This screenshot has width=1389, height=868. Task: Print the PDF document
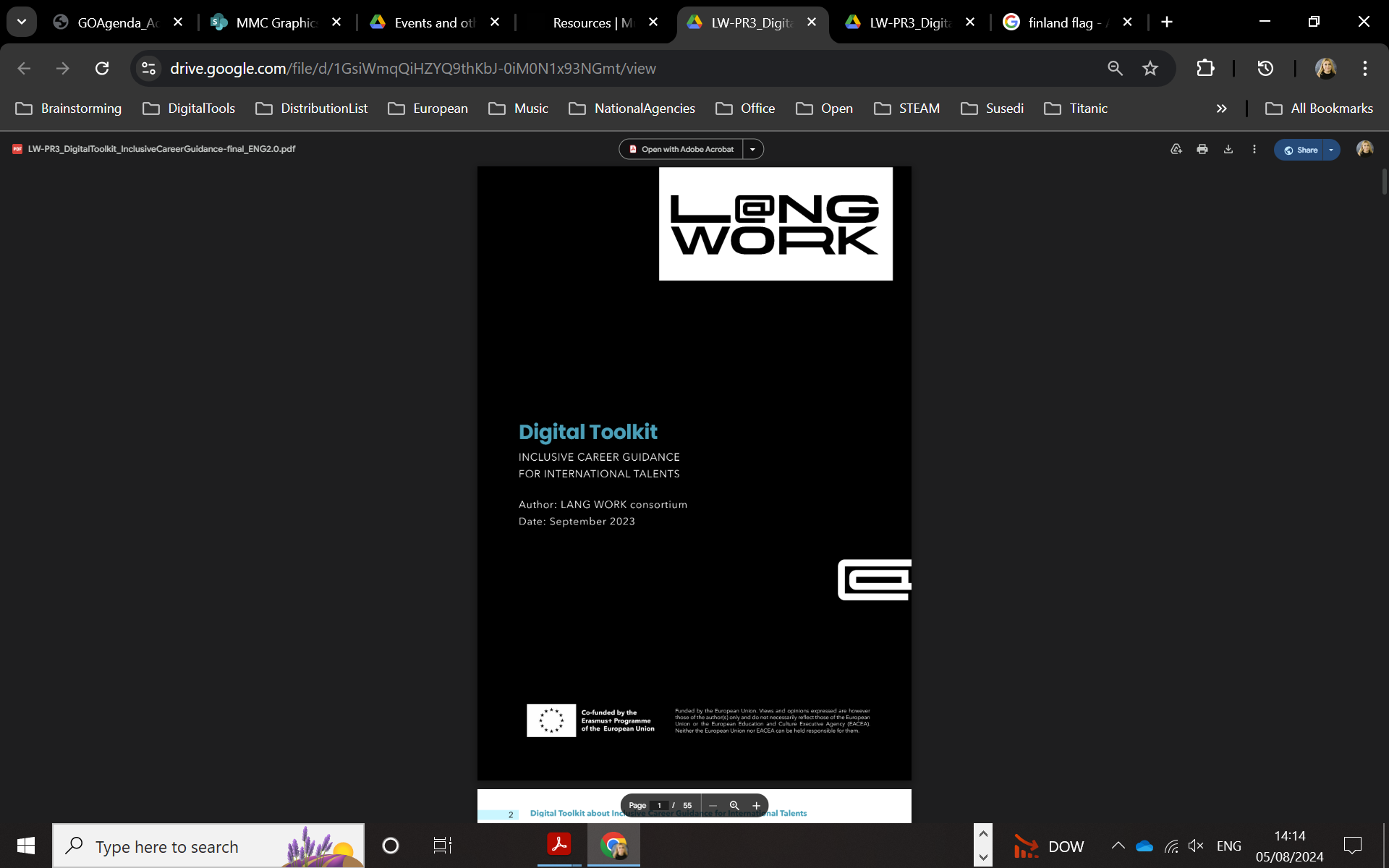[x=1202, y=149]
